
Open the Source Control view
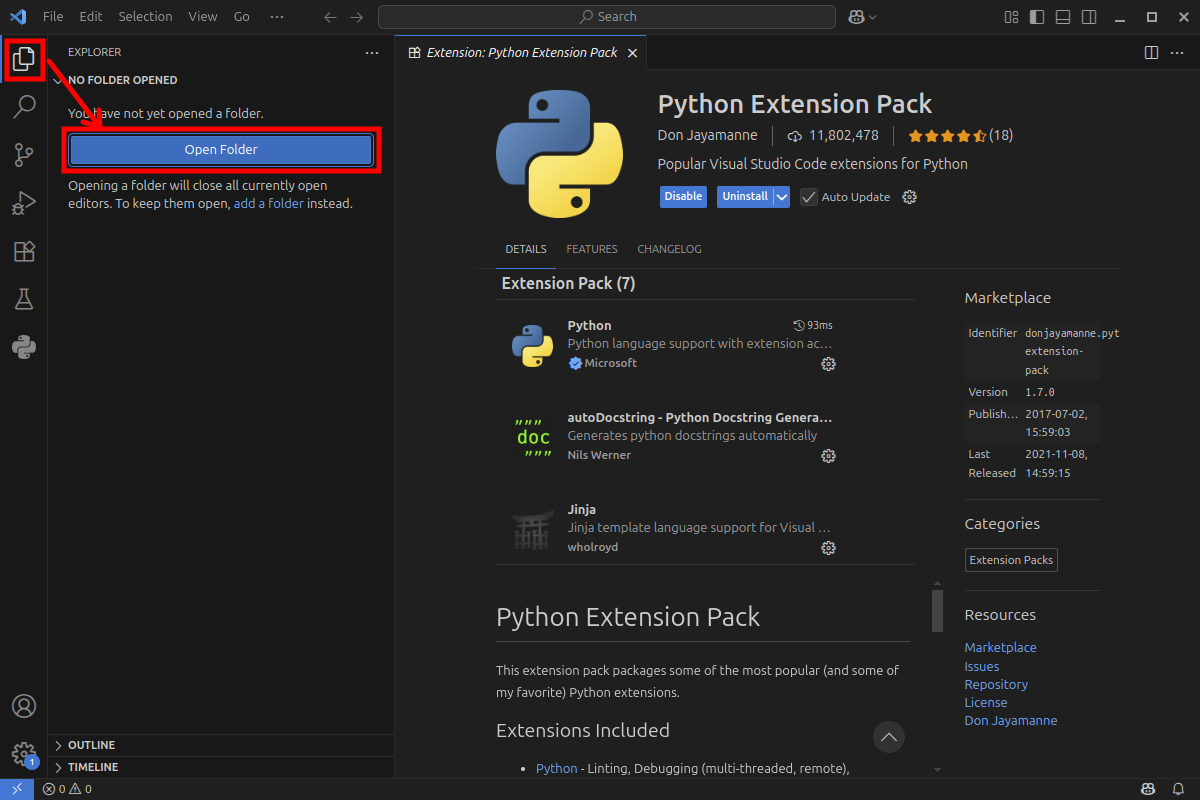point(23,154)
